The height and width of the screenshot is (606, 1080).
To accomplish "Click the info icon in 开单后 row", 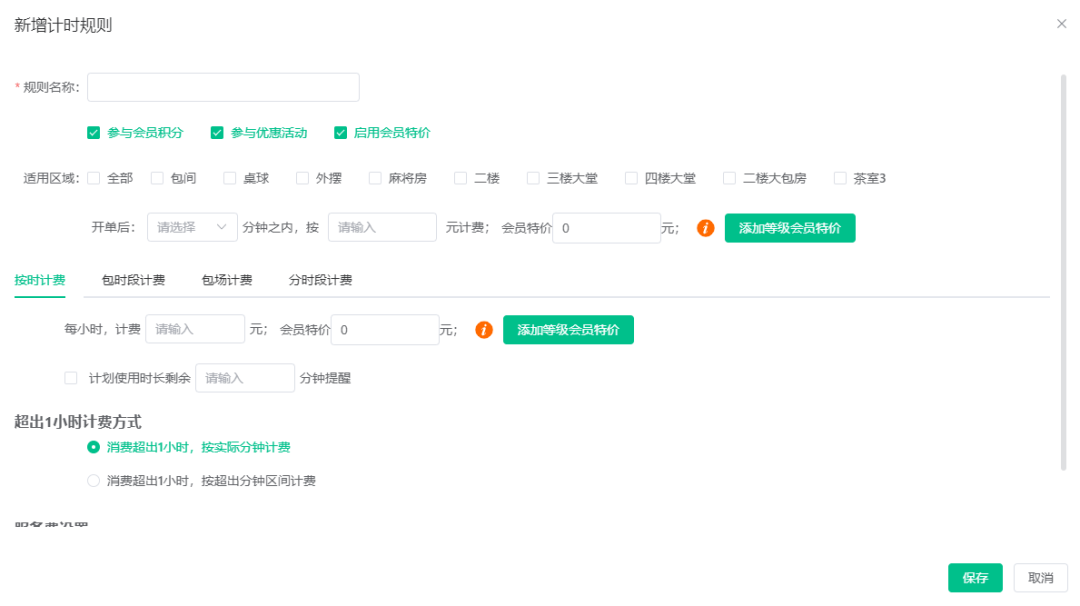I will point(705,228).
